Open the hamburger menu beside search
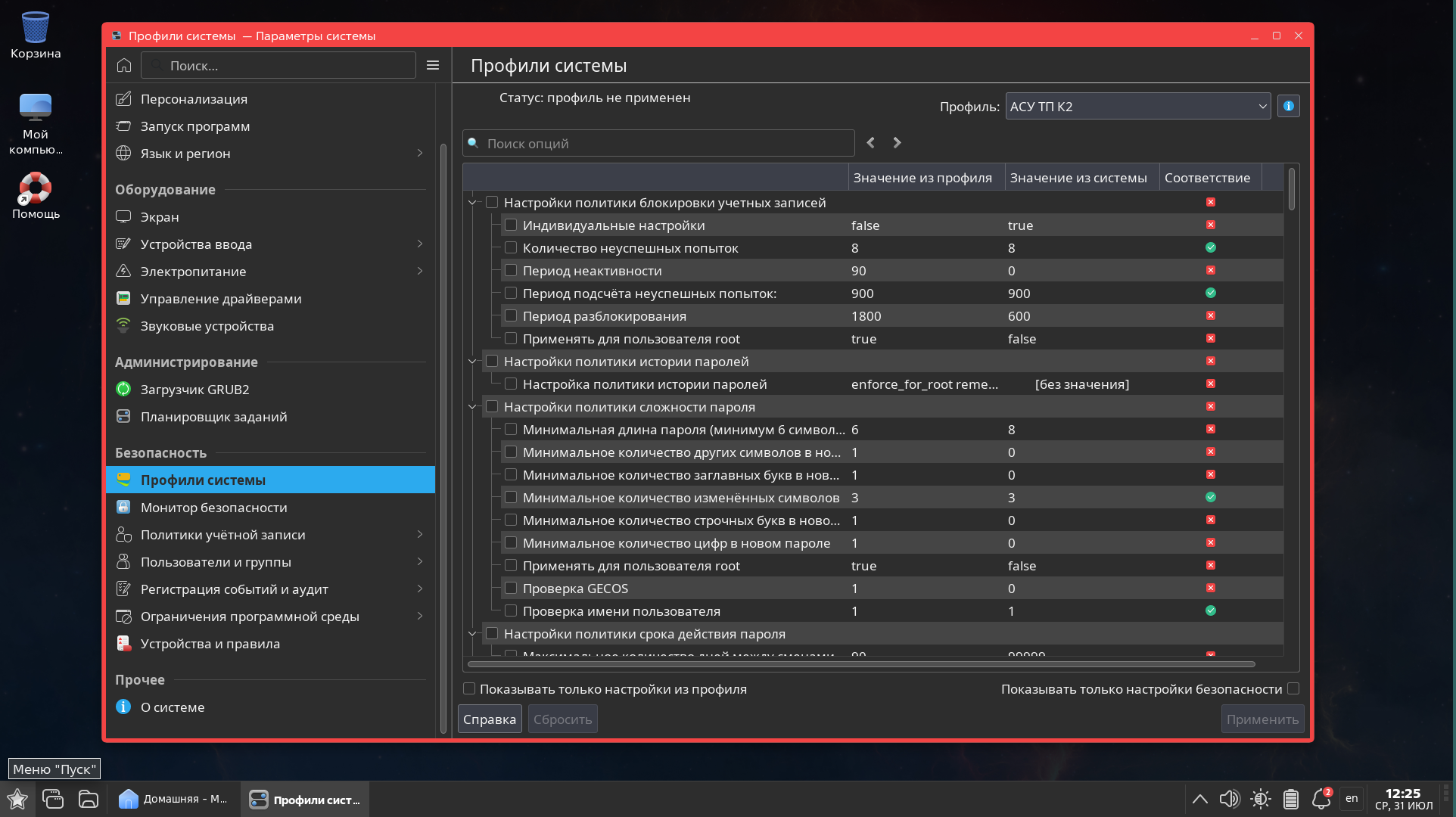This screenshot has height=817, width=1456. point(433,66)
